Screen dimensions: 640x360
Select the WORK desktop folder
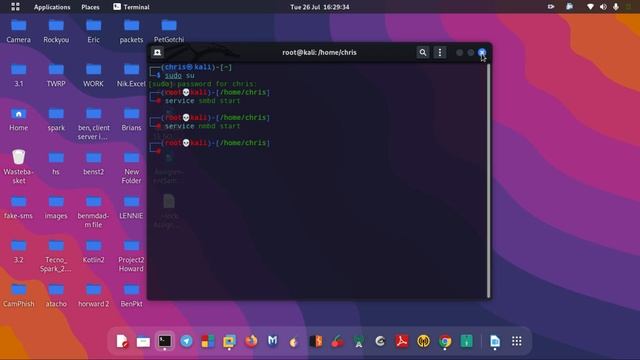pos(93,75)
